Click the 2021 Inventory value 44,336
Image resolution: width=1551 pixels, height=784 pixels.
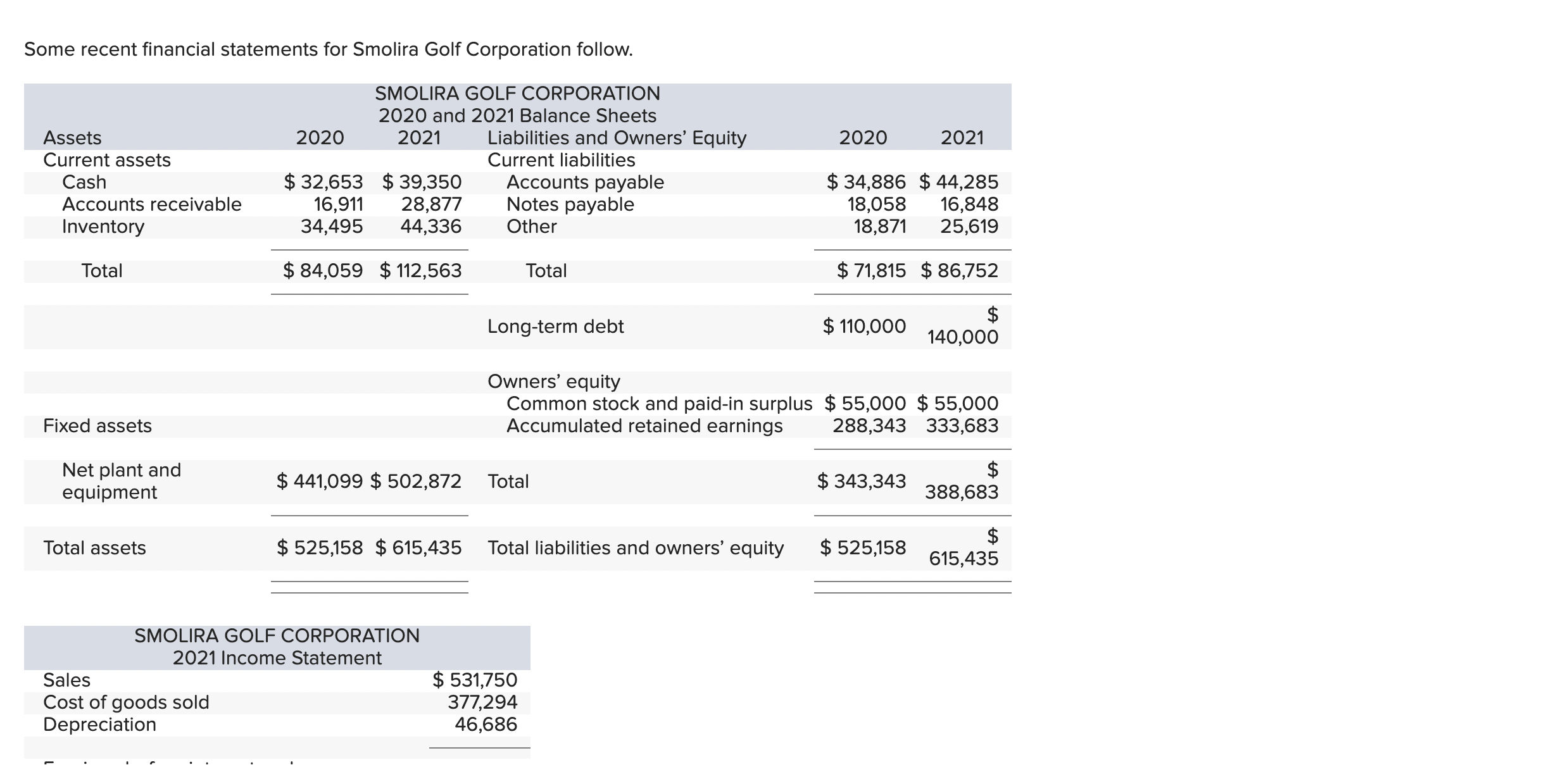pos(431,227)
